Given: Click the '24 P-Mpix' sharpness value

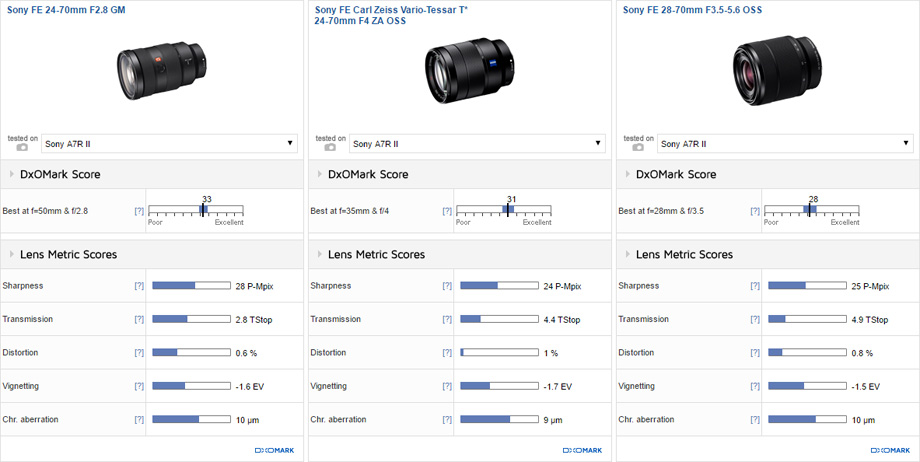Looking at the screenshot, I should click(562, 286).
